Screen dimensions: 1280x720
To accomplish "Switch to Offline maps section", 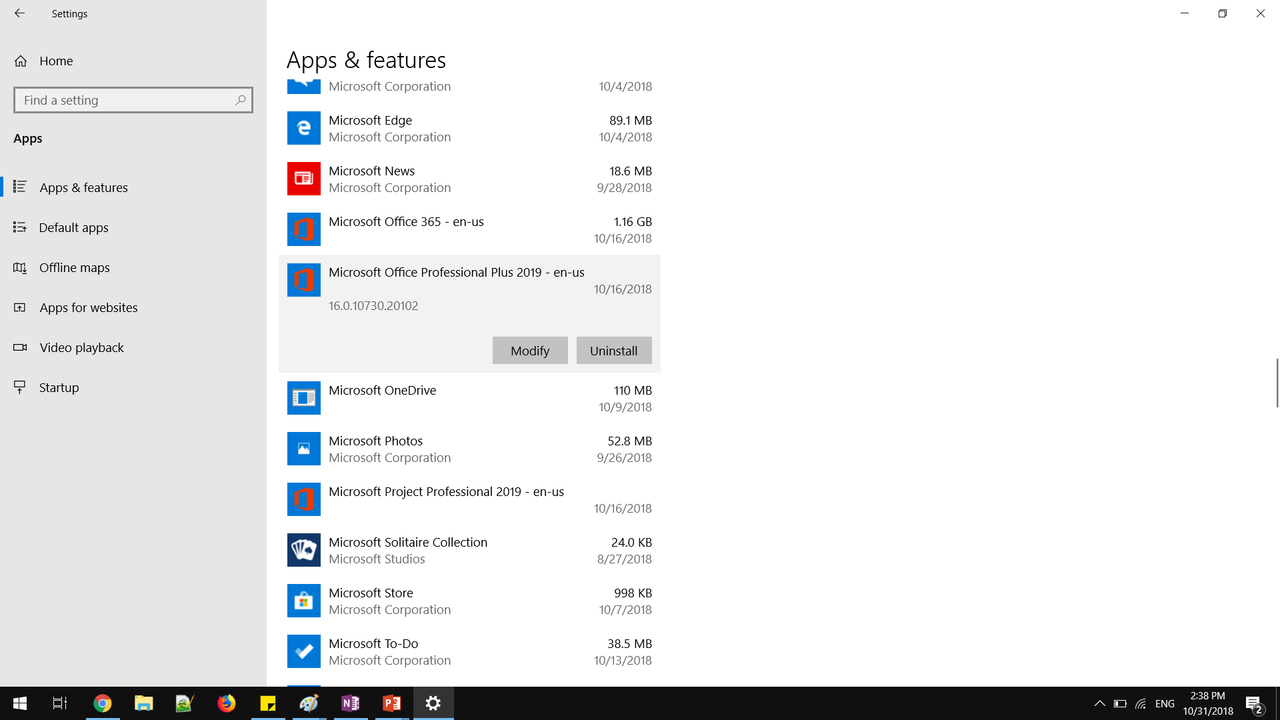I will [x=74, y=268].
